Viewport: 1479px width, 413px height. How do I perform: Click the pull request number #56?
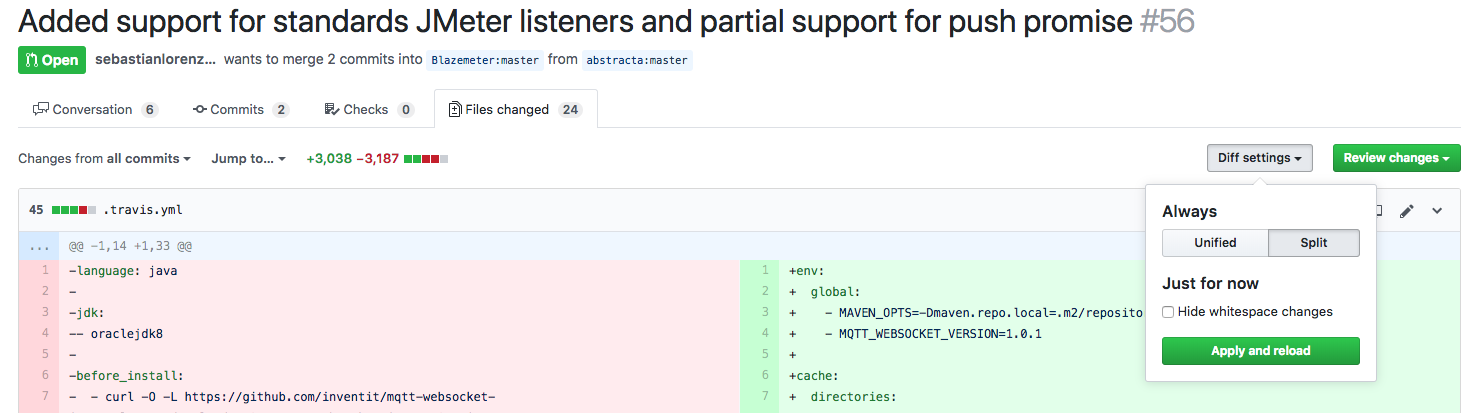pyautogui.click(x=1167, y=21)
